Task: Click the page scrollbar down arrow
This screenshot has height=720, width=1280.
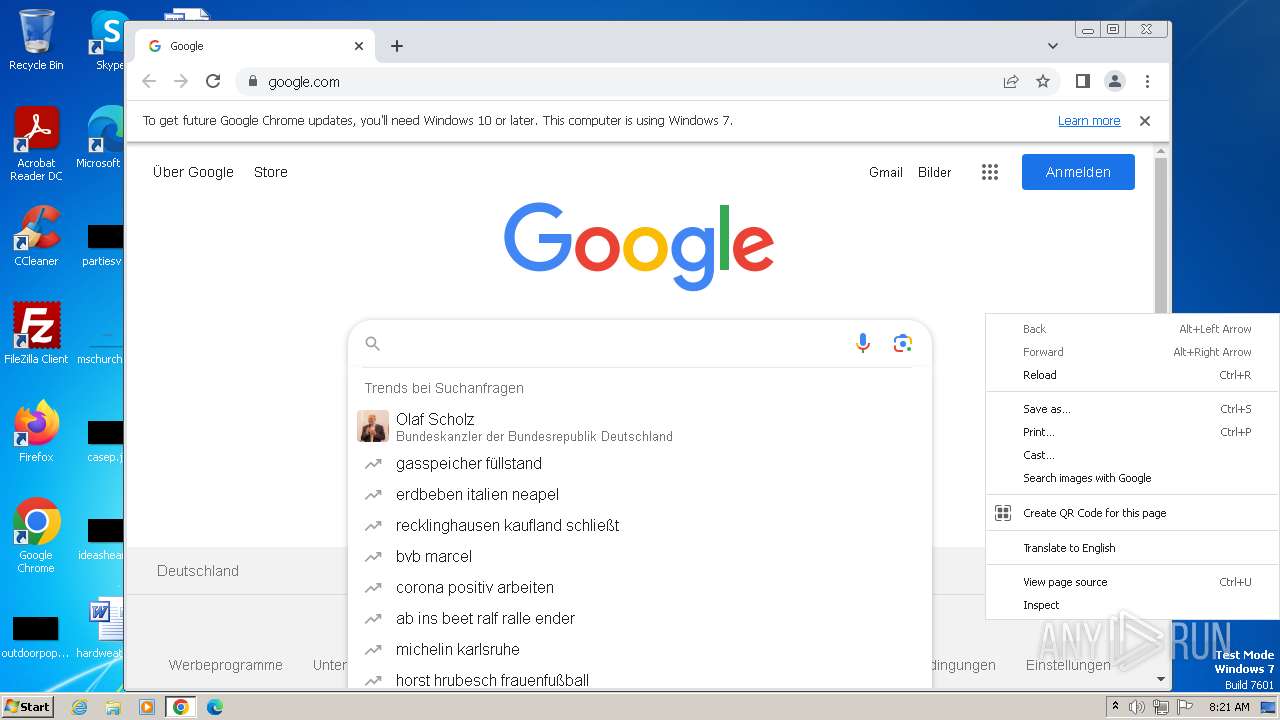Action: coord(1160,679)
